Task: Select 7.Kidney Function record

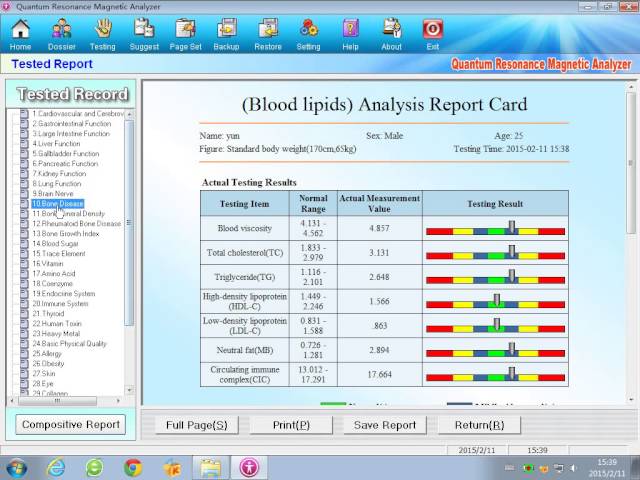Action: (59, 174)
